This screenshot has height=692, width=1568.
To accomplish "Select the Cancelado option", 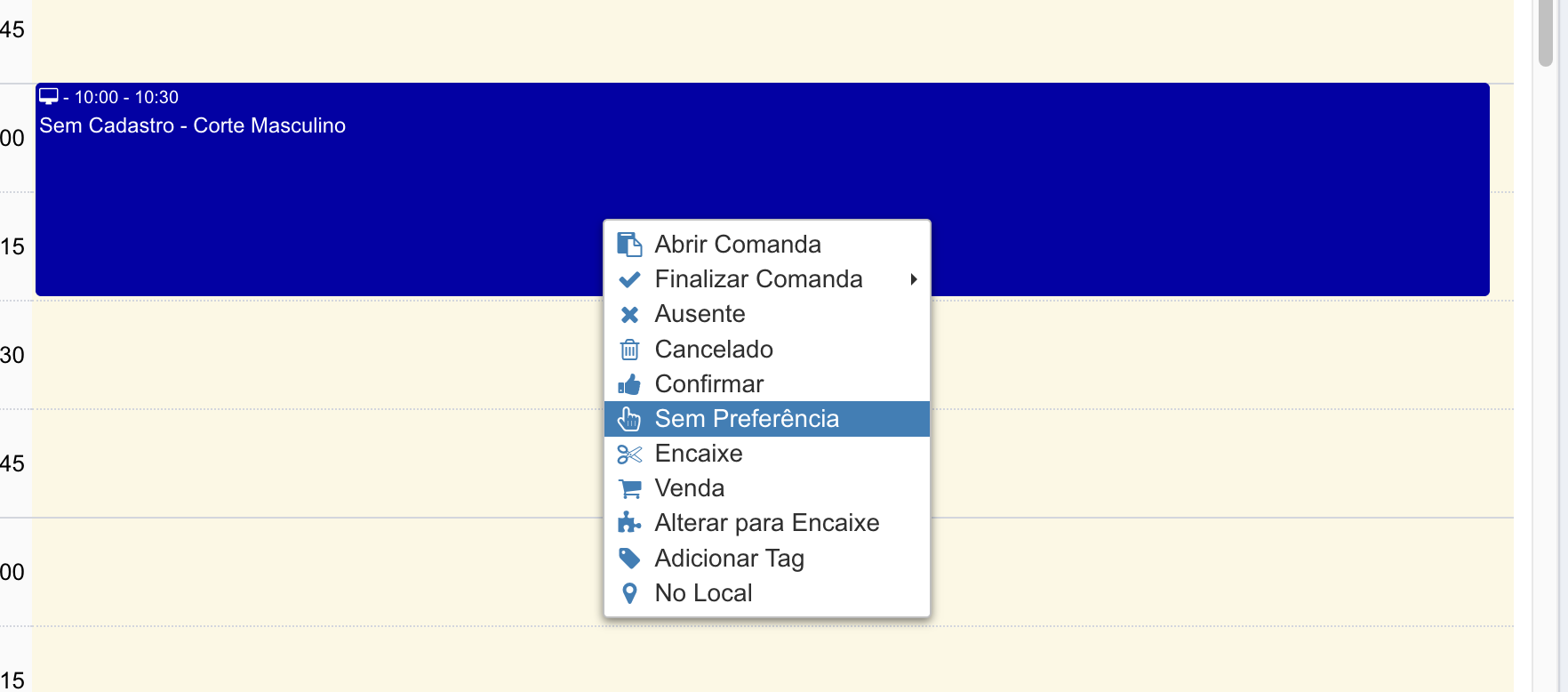I will [x=714, y=350].
